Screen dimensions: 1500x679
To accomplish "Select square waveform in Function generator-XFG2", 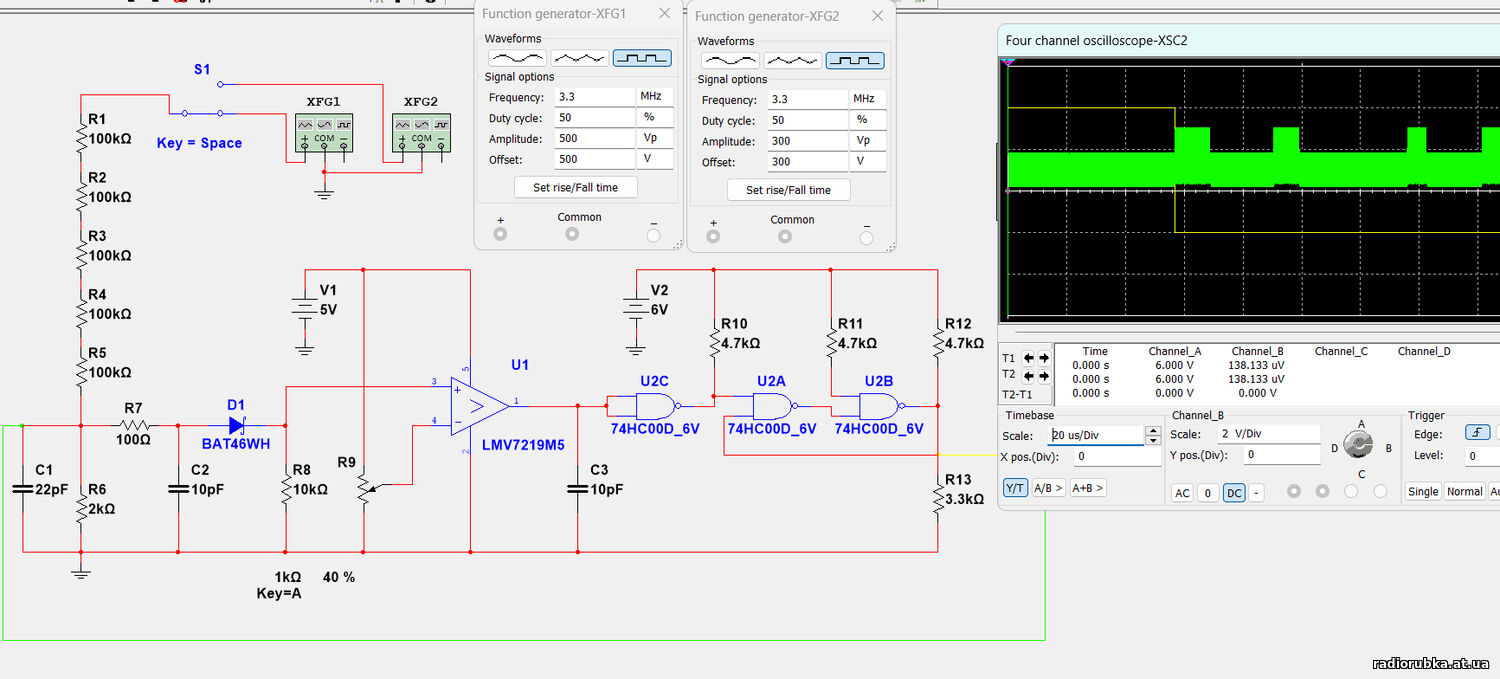I will point(854,61).
